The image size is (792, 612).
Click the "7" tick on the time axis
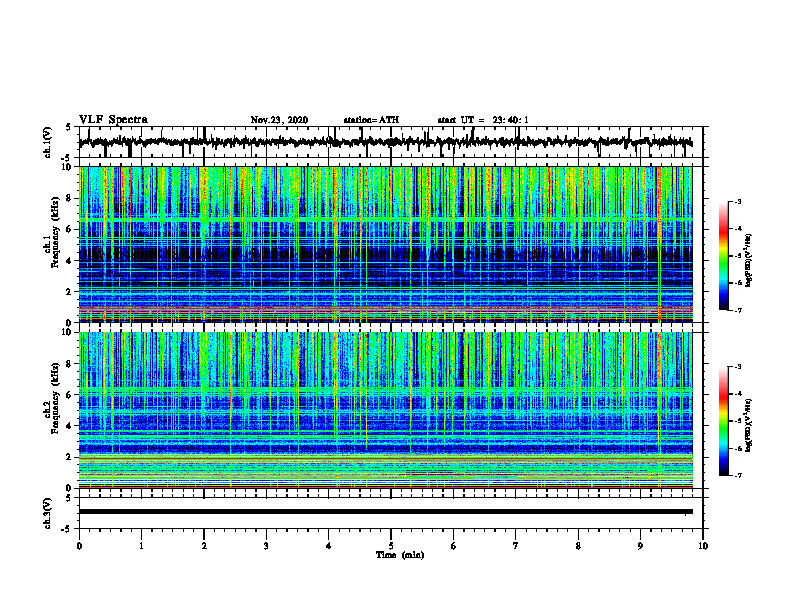[x=516, y=546]
